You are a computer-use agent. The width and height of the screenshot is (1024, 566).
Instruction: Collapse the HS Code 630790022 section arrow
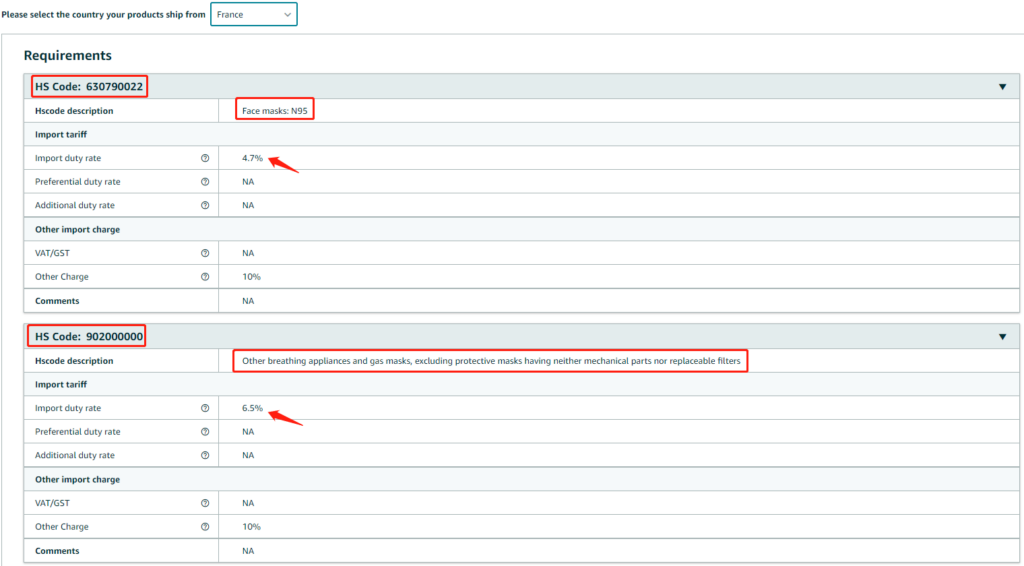click(1002, 87)
